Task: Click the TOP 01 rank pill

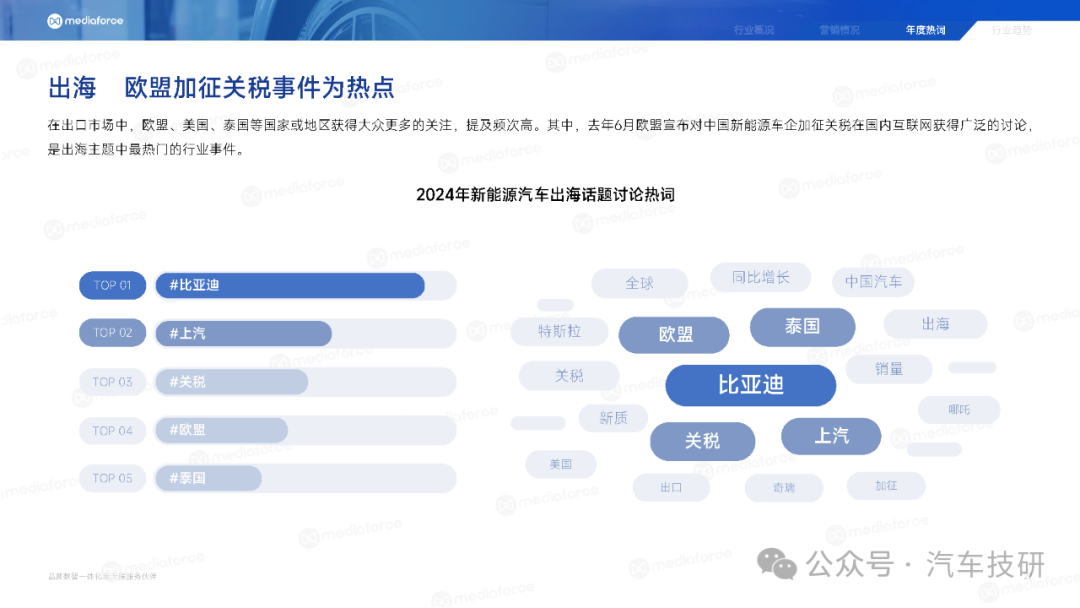Action: 112,285
